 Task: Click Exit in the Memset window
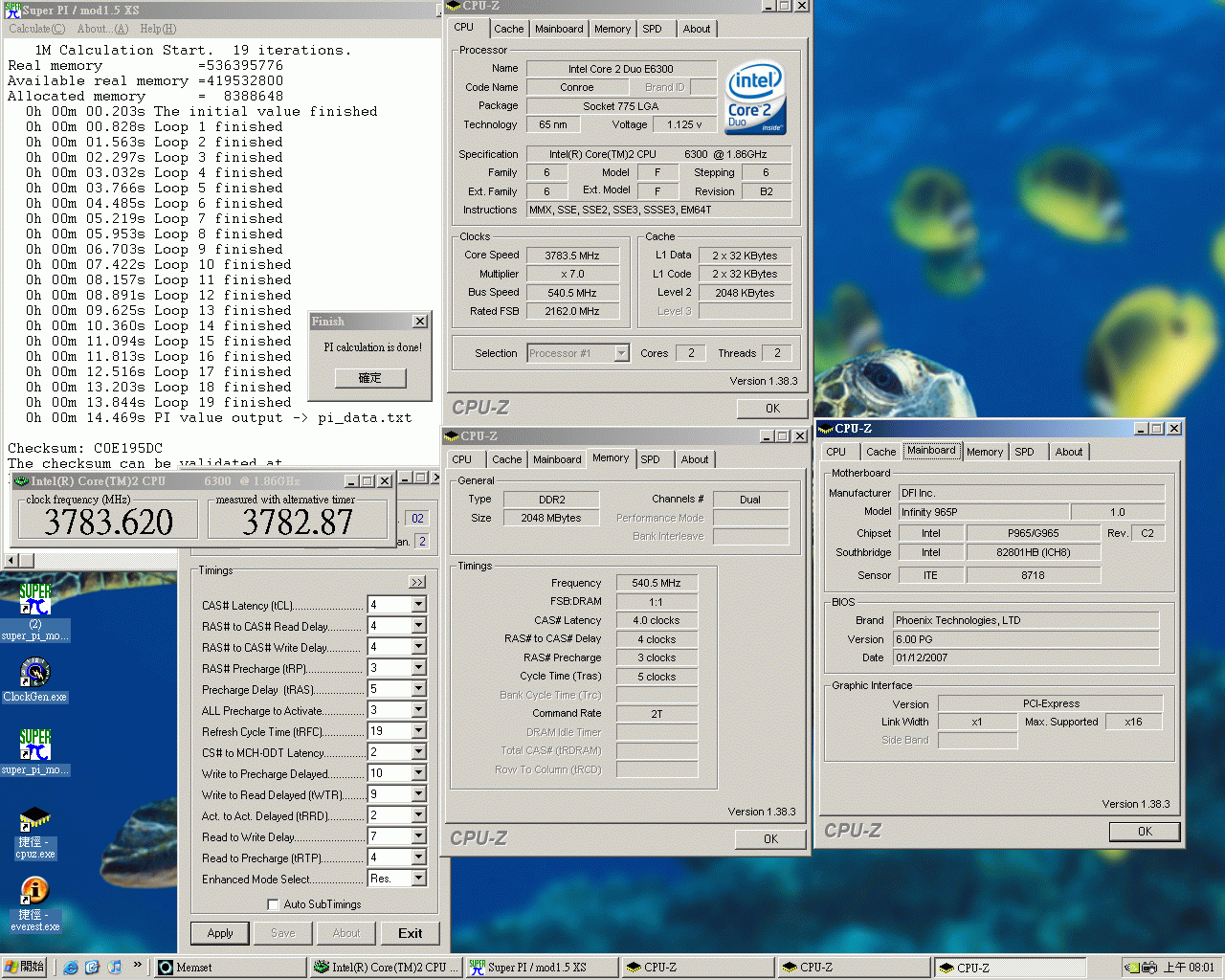coord(411,933)
